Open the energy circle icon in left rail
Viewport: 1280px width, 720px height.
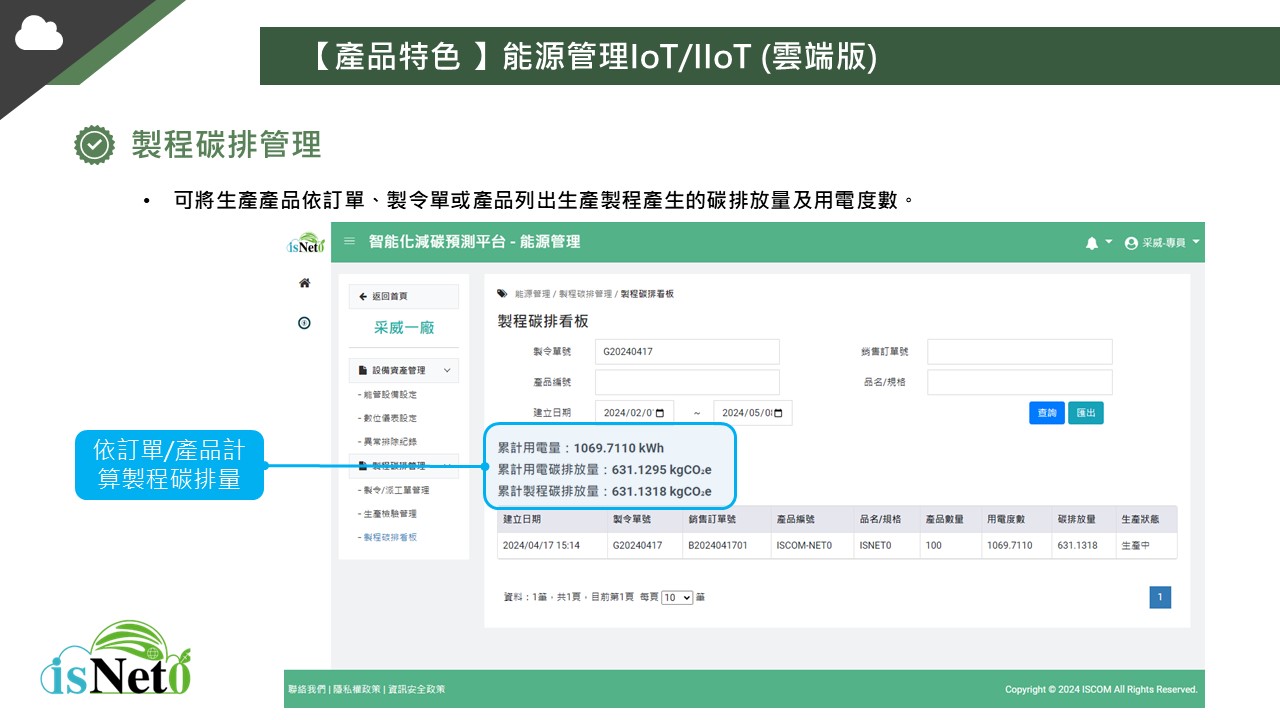305,323
